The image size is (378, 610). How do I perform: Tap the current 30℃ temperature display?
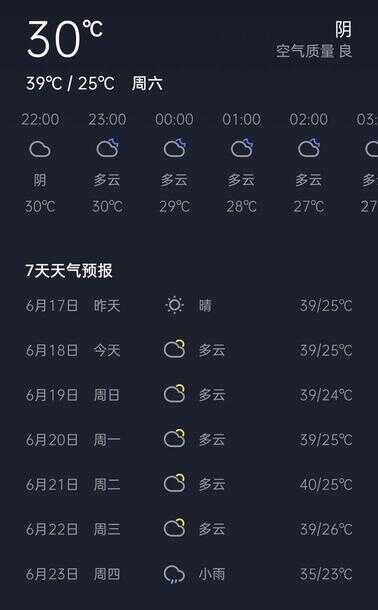65,39
